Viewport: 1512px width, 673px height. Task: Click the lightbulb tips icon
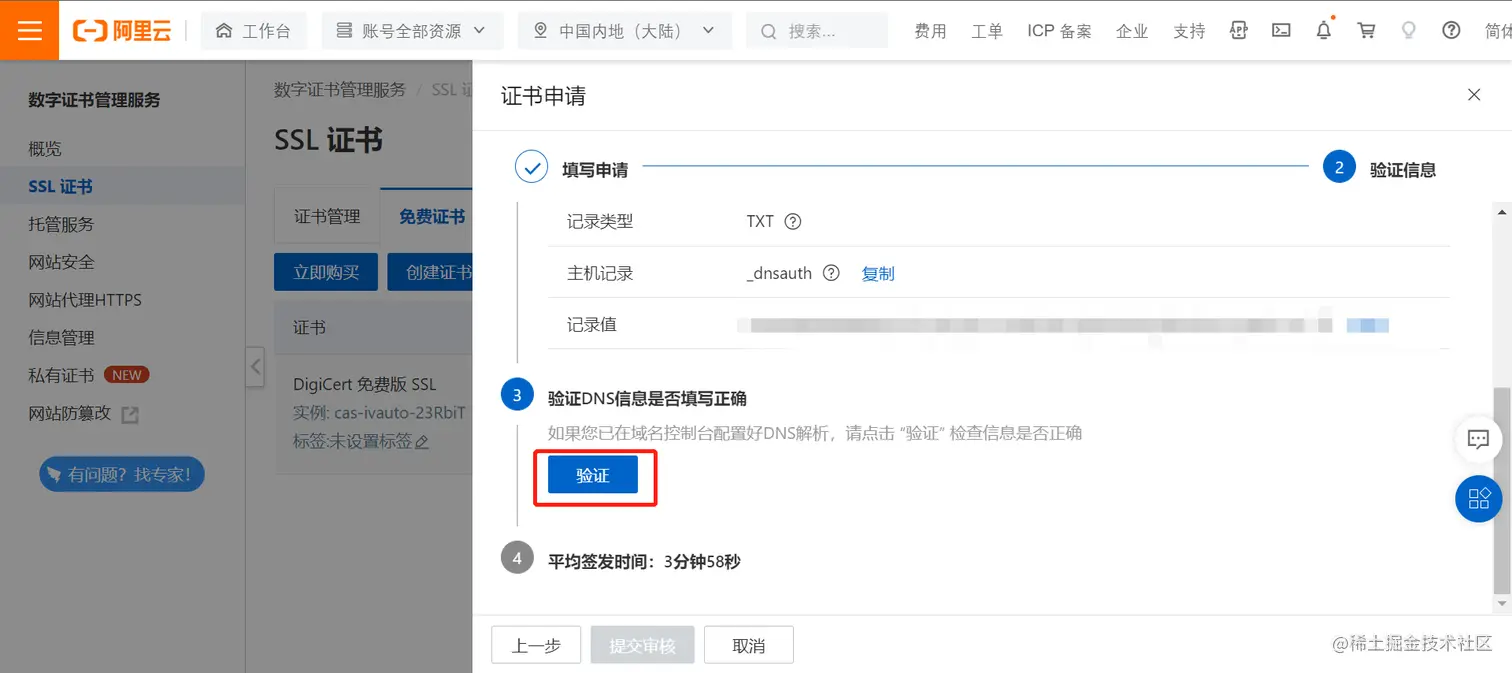[x=1409, y=30]
